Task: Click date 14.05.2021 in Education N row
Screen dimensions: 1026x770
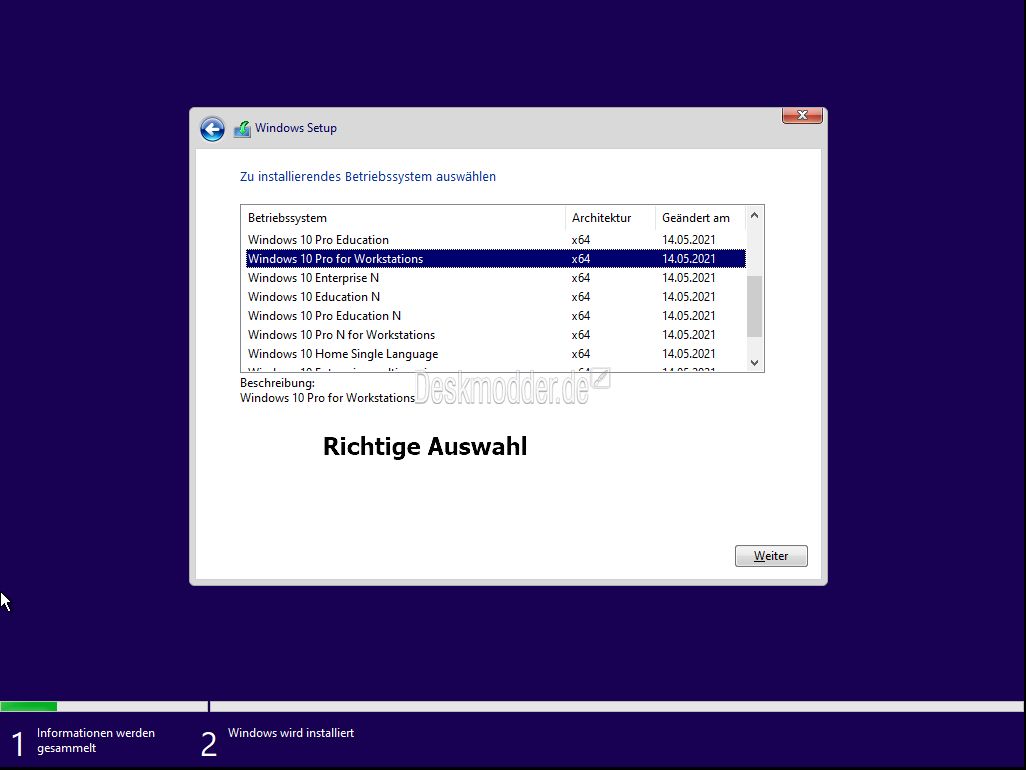Action: pyautogui.click(x=688, y=296)
